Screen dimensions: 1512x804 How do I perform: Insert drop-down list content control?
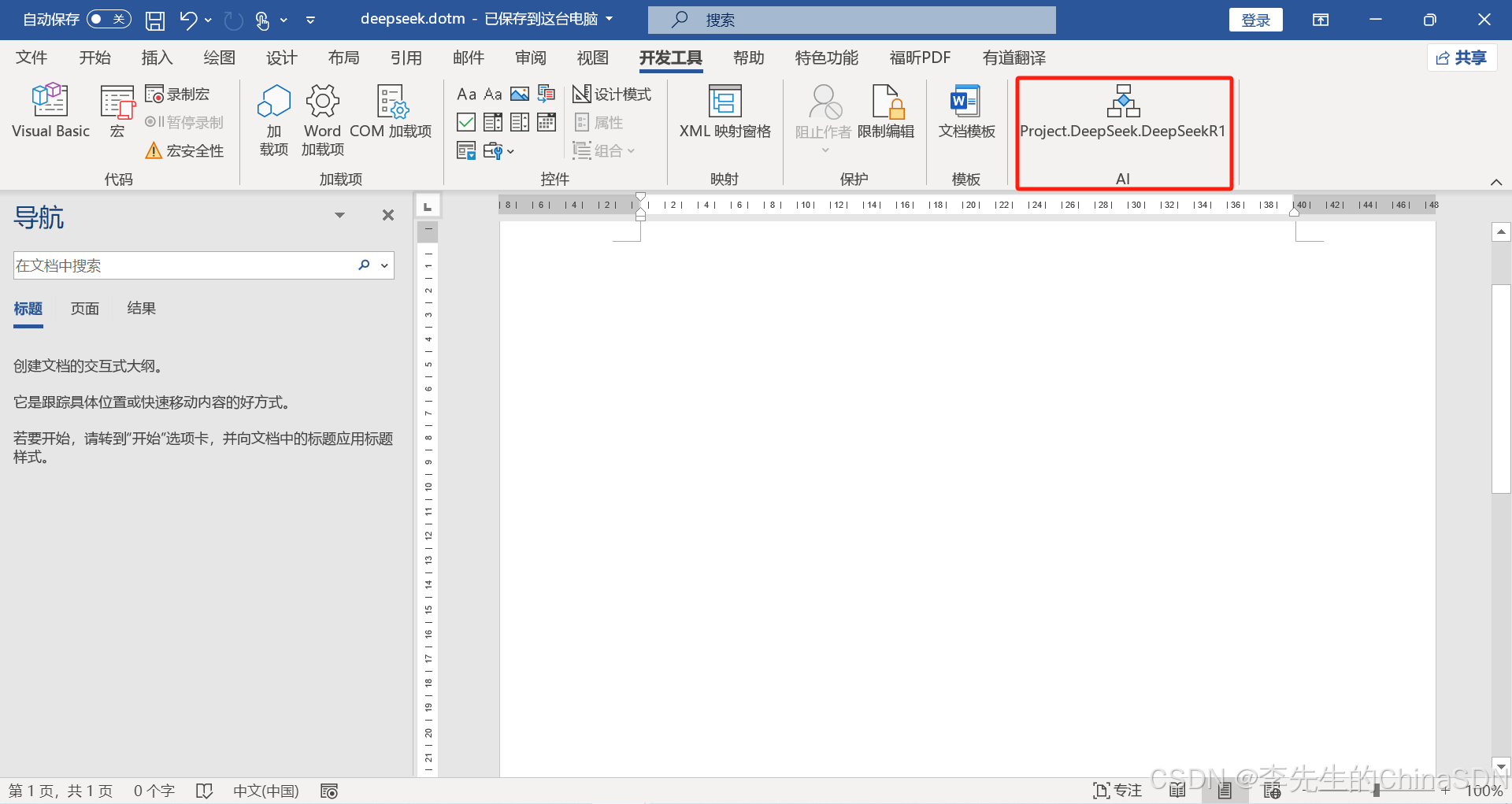pos(520,122)
